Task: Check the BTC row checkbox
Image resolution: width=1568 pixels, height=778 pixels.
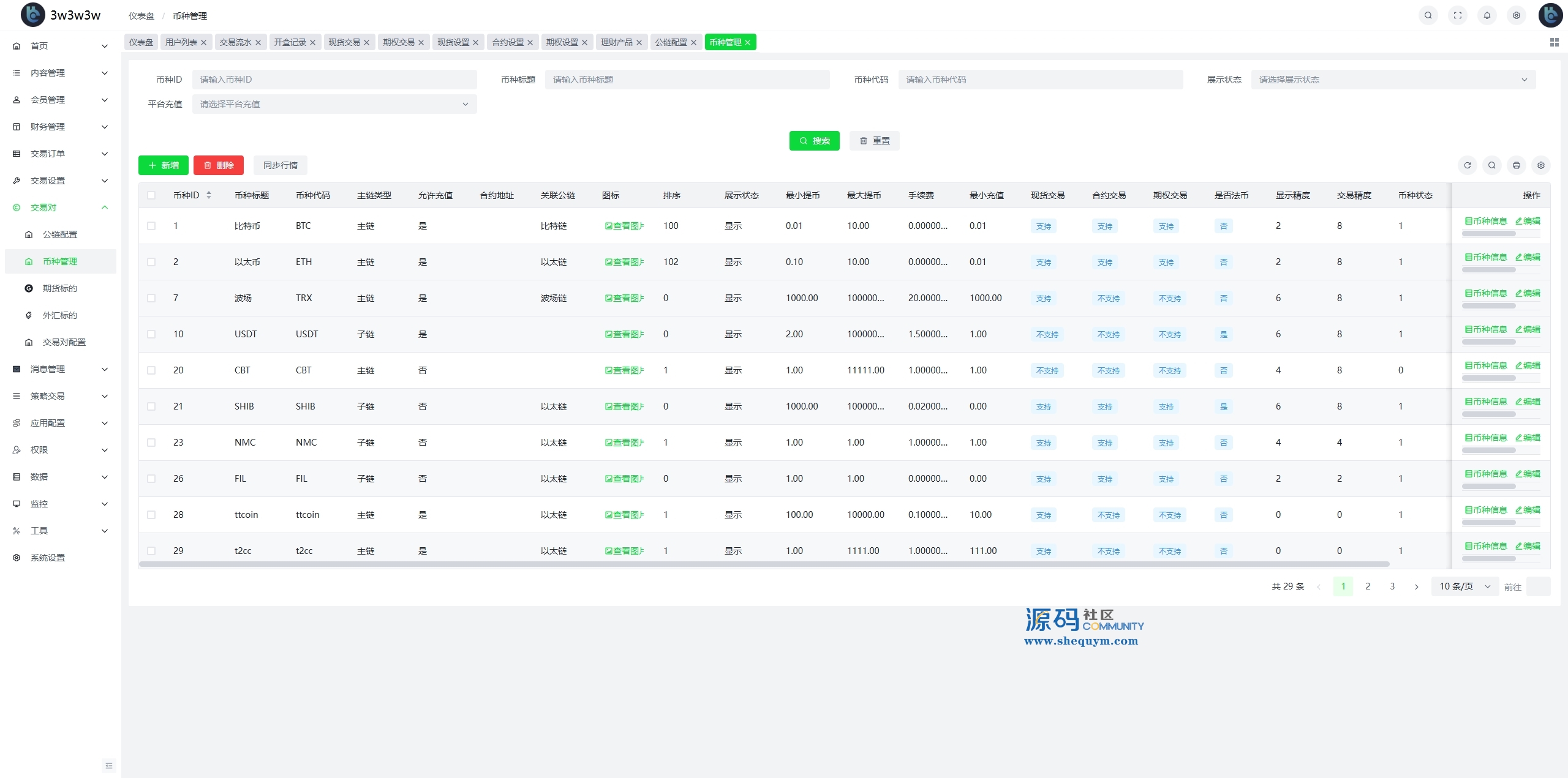Action: [151, 226]
